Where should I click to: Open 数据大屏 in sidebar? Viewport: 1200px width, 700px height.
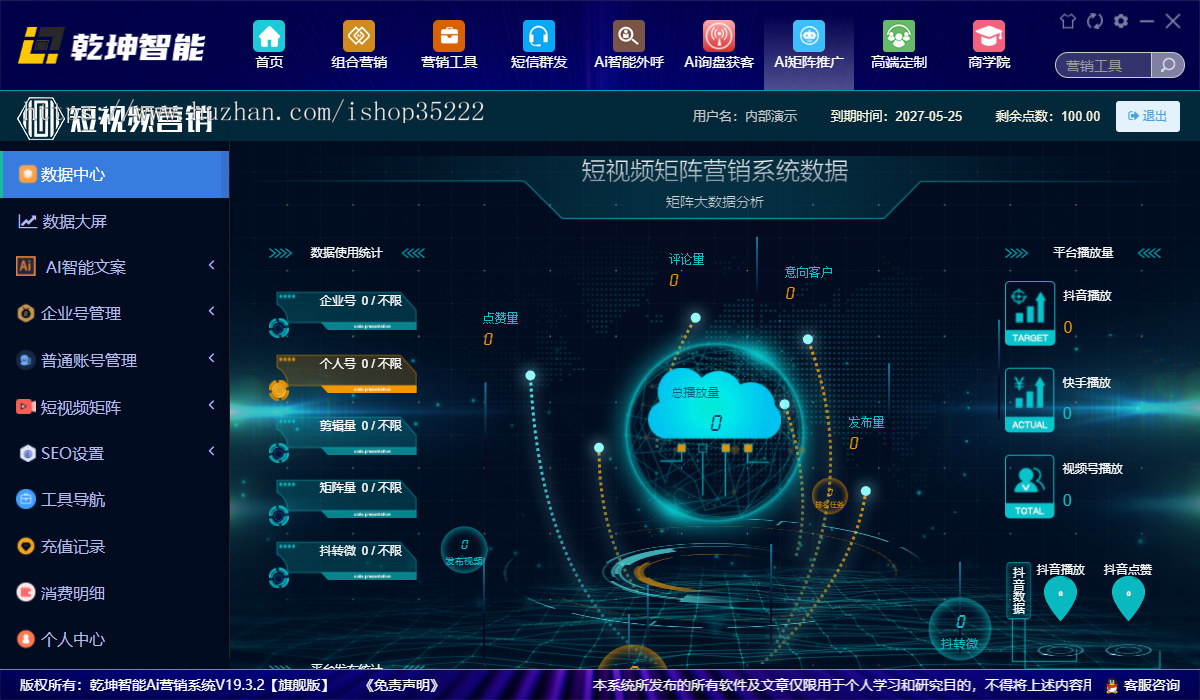point(114,221)
